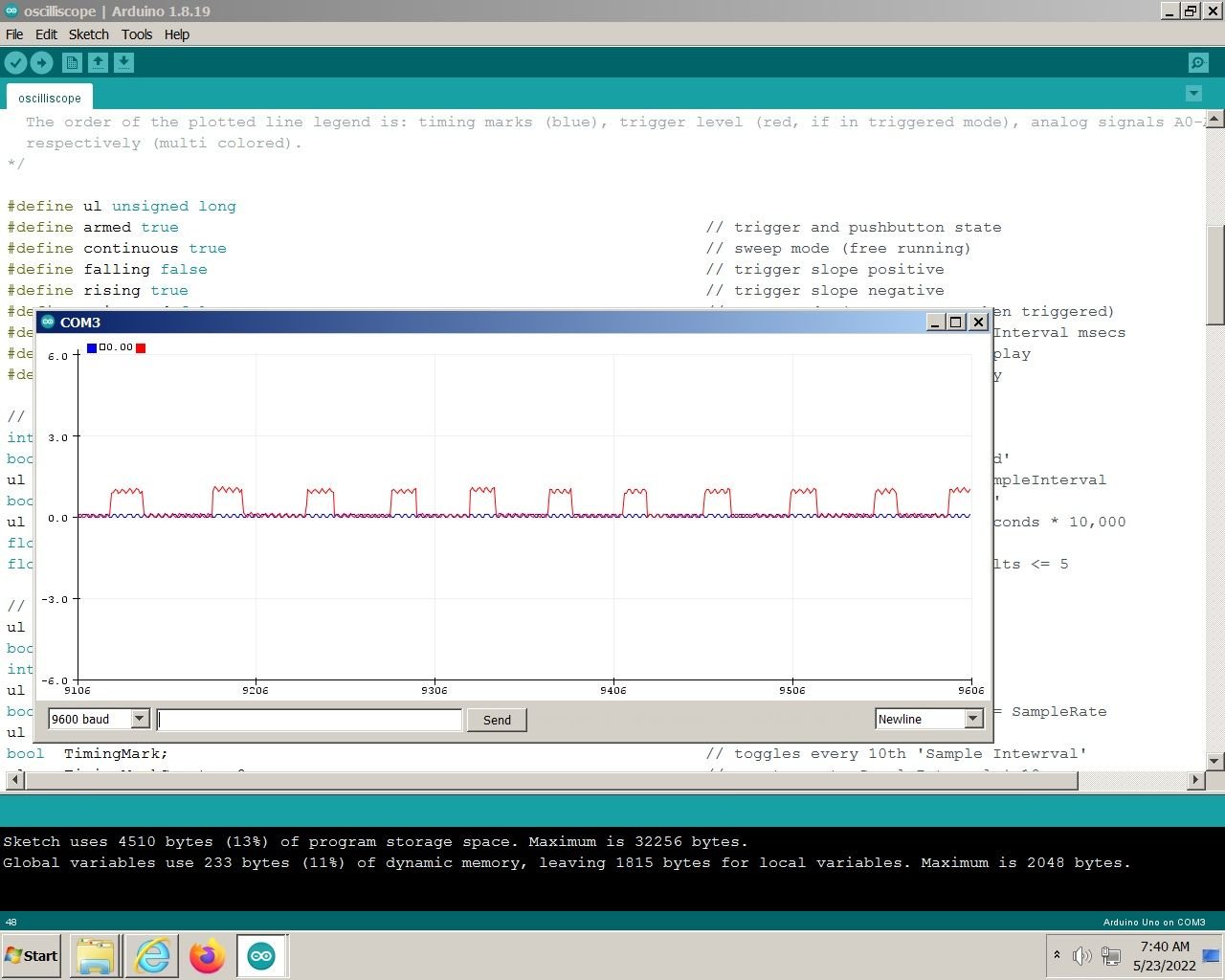Viewport: 1225px width, 980px height.
Task: Click the red legend color swatch
Action: point(141,348)
